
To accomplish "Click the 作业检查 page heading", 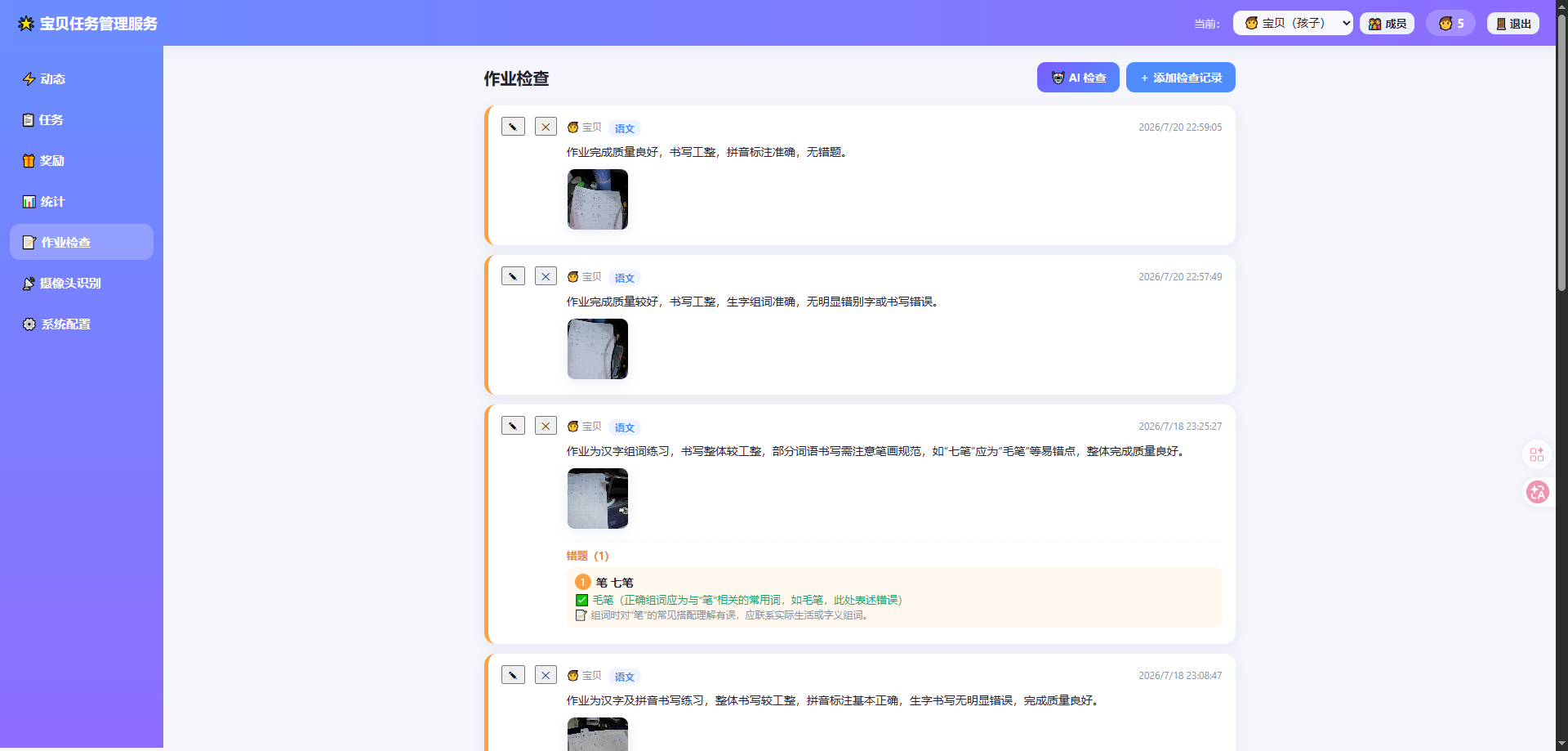I will tap(516, 78).
